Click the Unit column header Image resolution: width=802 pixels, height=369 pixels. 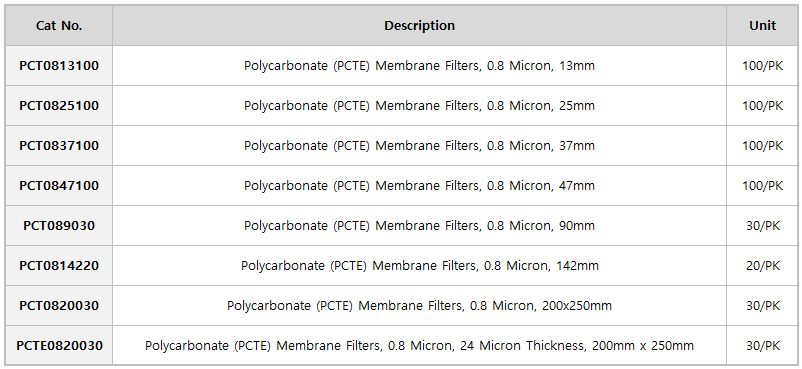(x=763, y=26)
